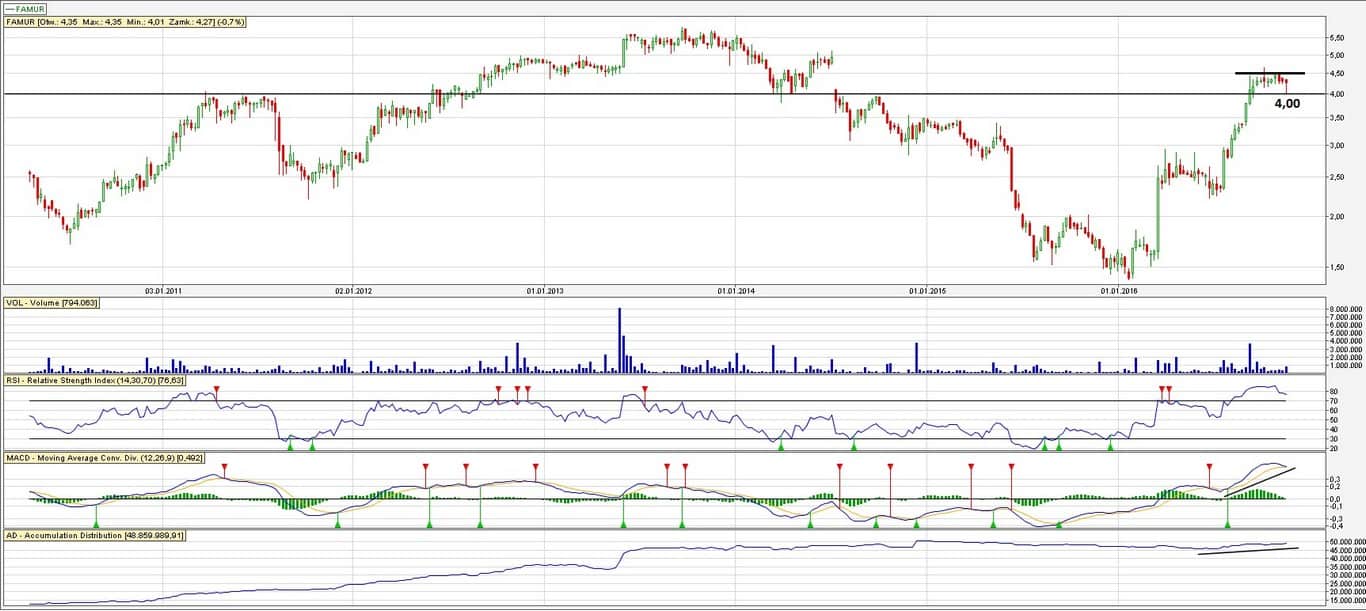Click the rightmost green buy arrow in RSI panel
The width and height of the screenshot is (1366, 611).
[1110, 445]
